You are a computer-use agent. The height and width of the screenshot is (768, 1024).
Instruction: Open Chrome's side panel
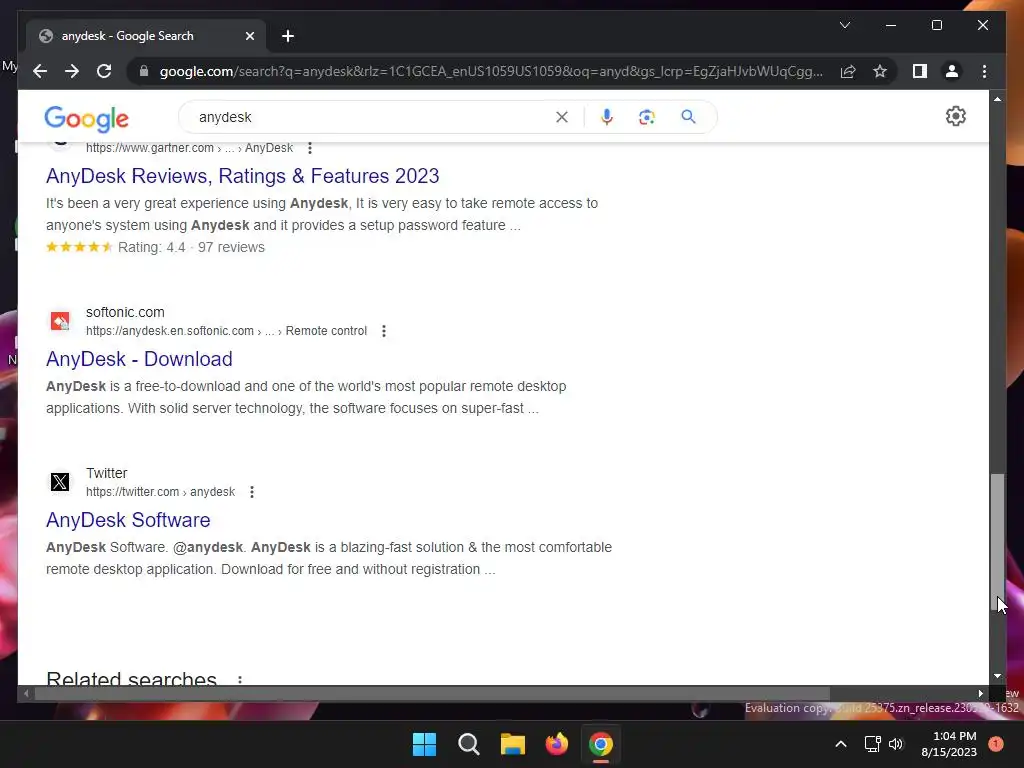920,71
